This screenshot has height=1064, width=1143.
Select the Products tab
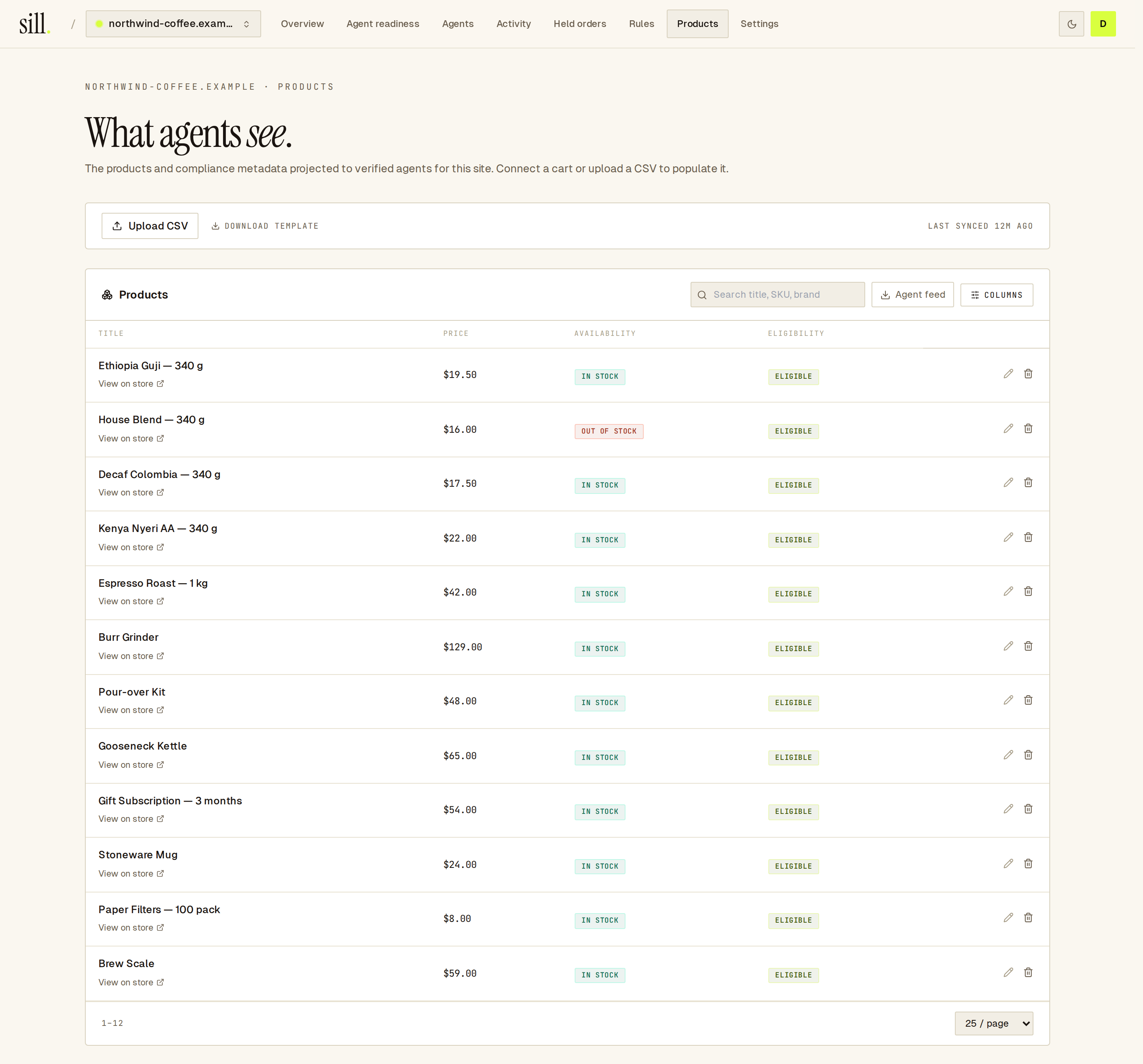tap(697, 23)
